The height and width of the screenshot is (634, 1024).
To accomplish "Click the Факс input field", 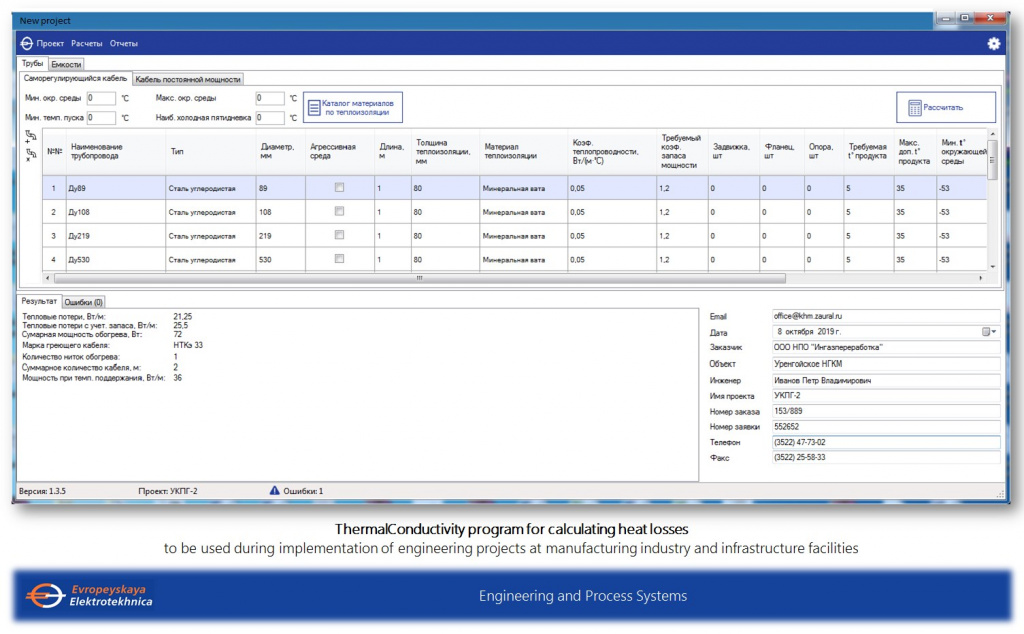I will point(886,458).
